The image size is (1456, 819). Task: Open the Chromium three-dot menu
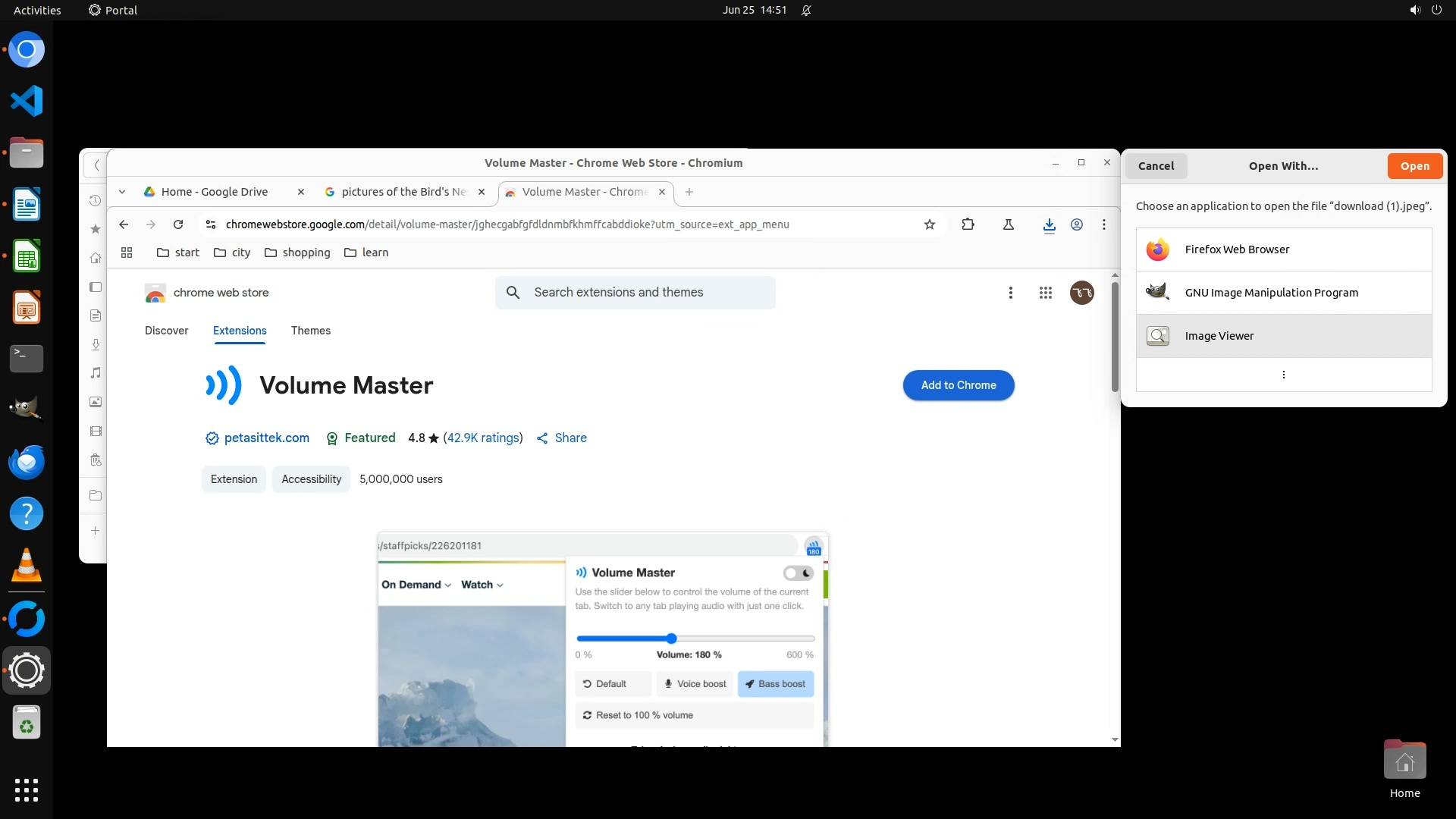pos(1104,224)
